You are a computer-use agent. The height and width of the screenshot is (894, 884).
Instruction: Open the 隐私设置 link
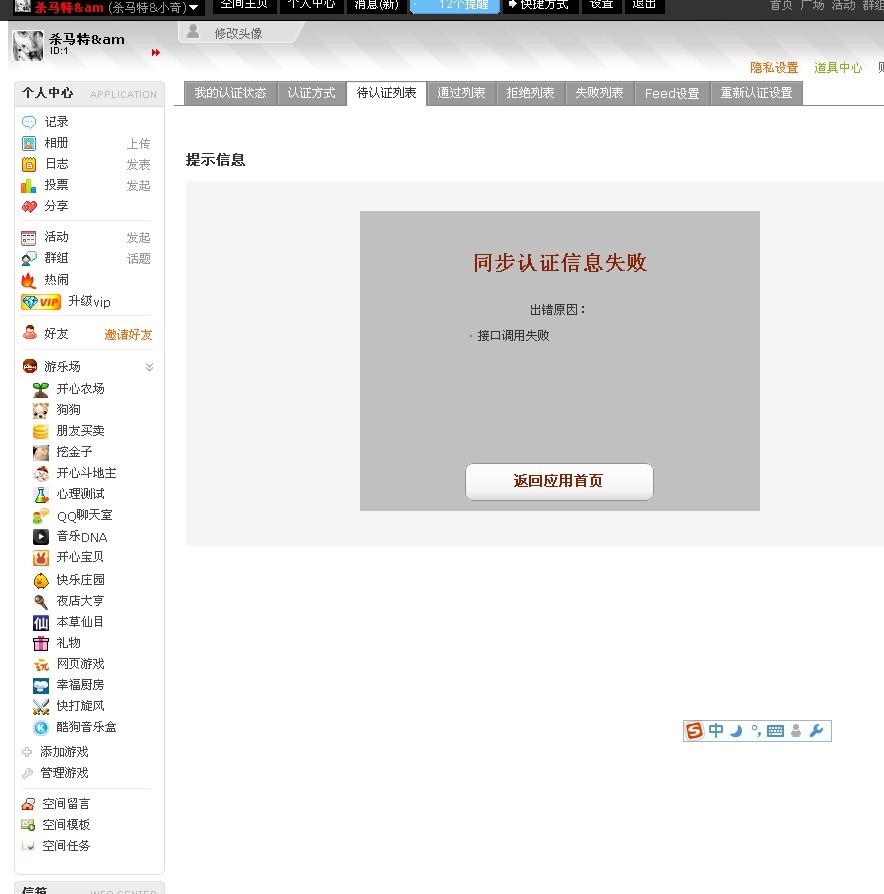pos(774,68)
